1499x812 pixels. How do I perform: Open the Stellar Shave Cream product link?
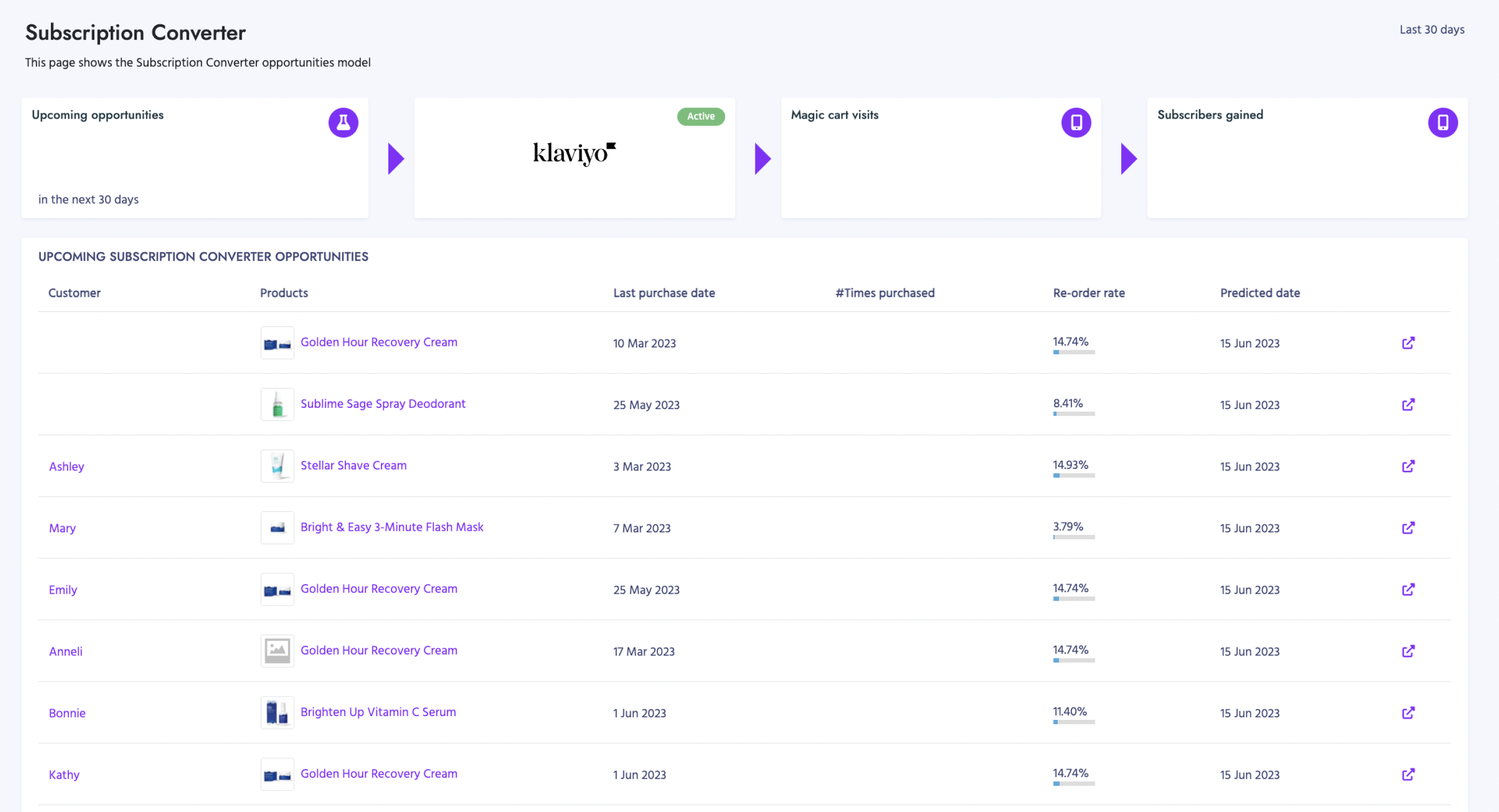tap(353, 465)
